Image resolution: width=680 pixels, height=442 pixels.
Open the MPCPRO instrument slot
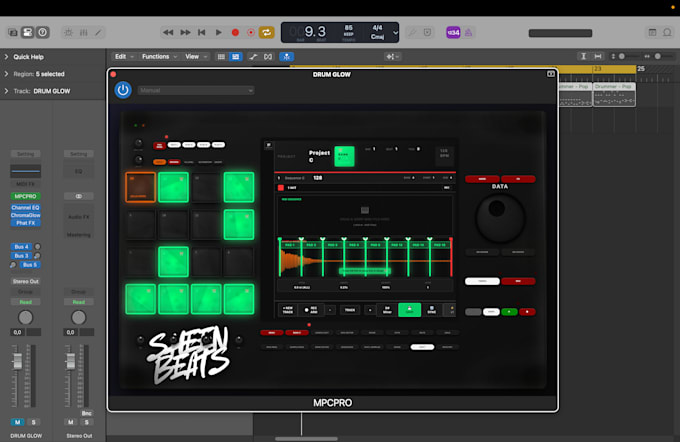pos(26,196)
